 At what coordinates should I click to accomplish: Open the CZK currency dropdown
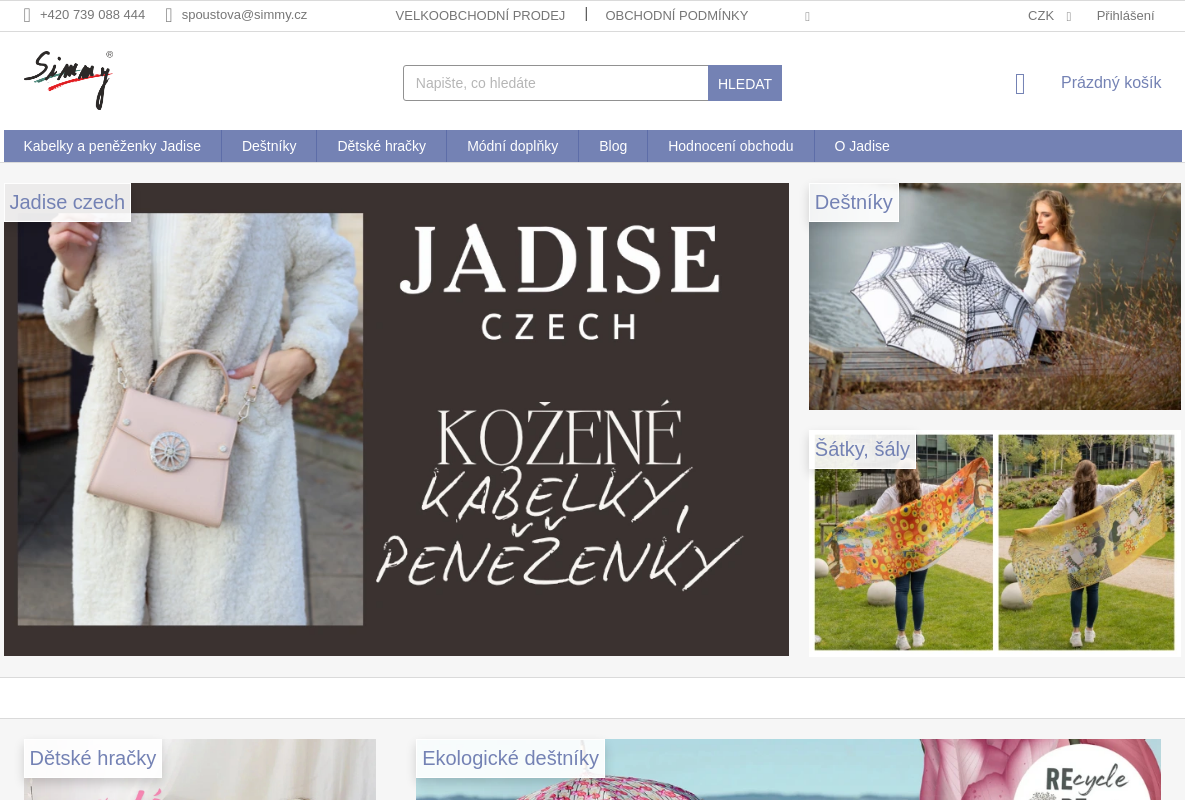1048,15
